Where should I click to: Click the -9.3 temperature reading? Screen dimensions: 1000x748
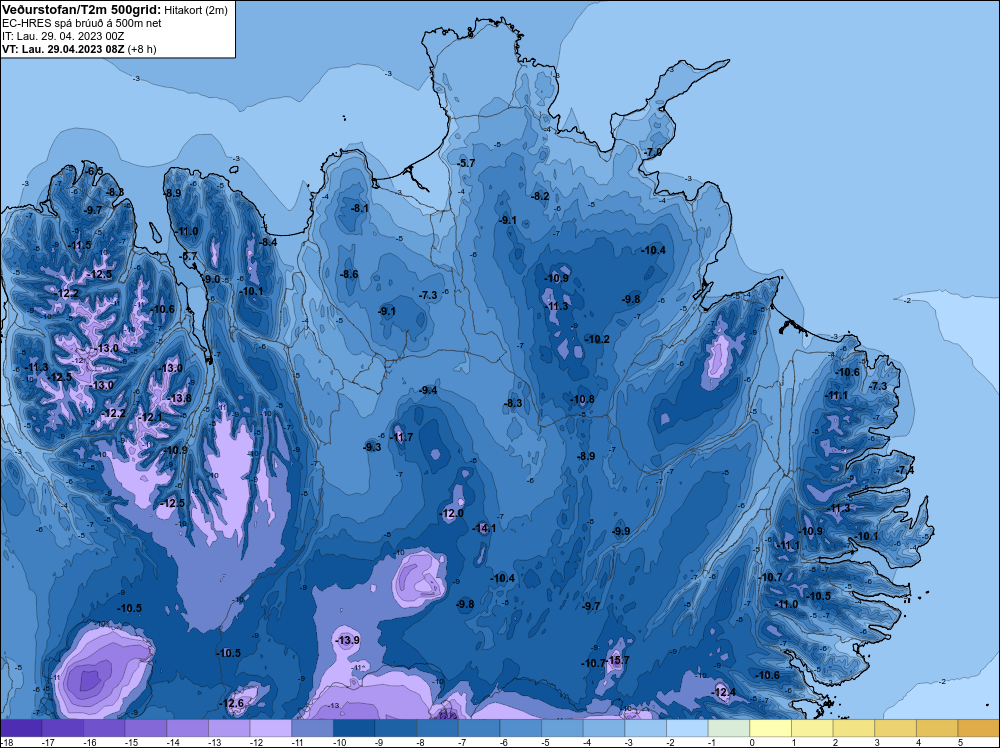pyautogui.click(x=372, y=447)
